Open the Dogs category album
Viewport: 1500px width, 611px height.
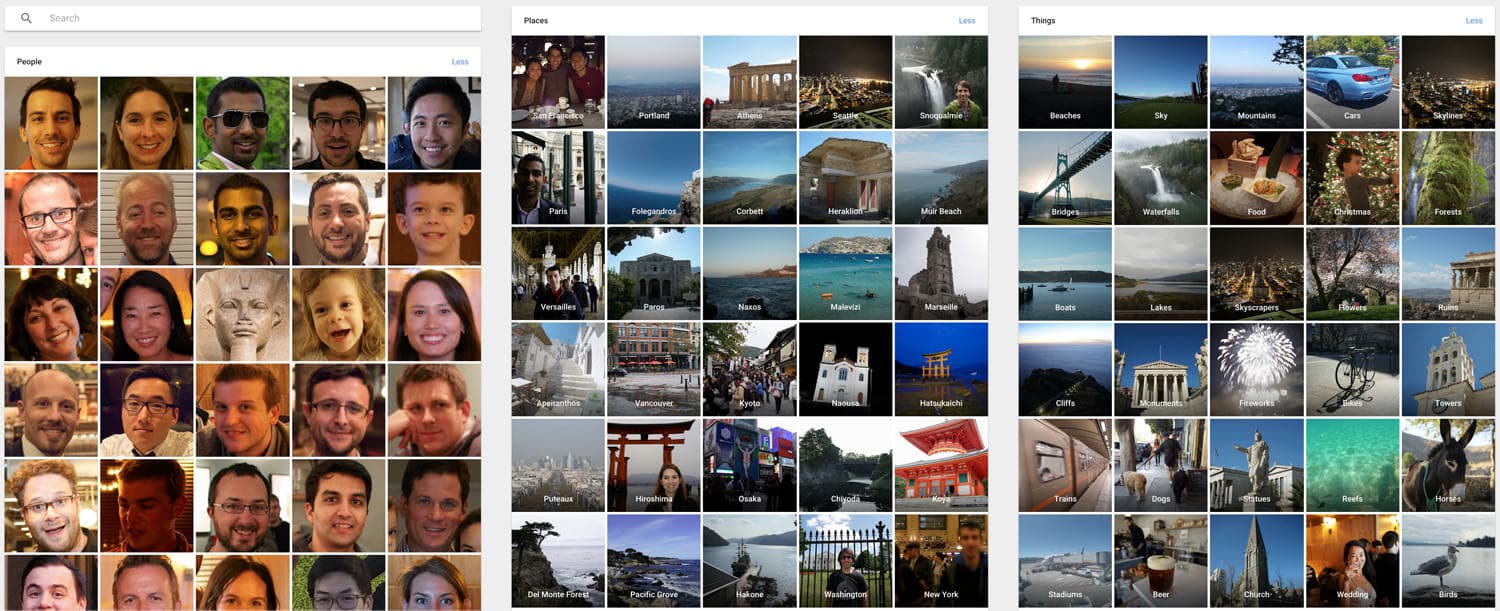click(x=1161, y=465)
